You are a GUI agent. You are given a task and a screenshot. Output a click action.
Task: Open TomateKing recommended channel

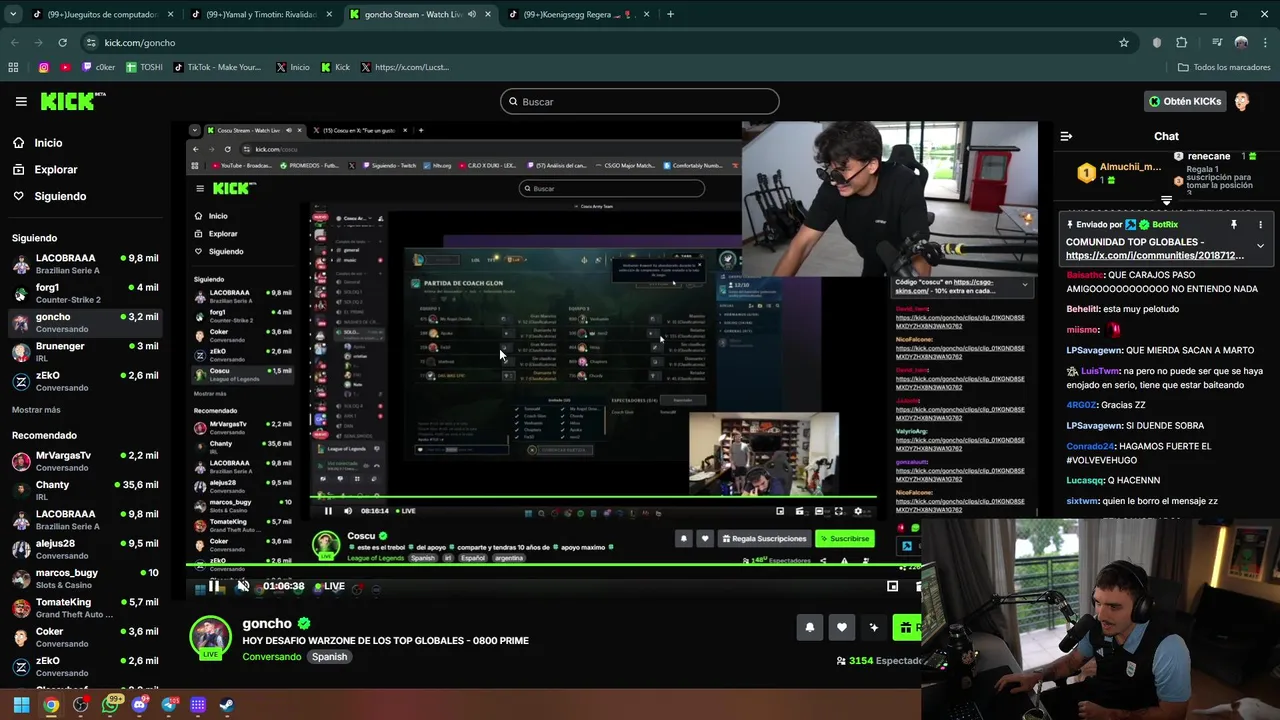[85, 608]
